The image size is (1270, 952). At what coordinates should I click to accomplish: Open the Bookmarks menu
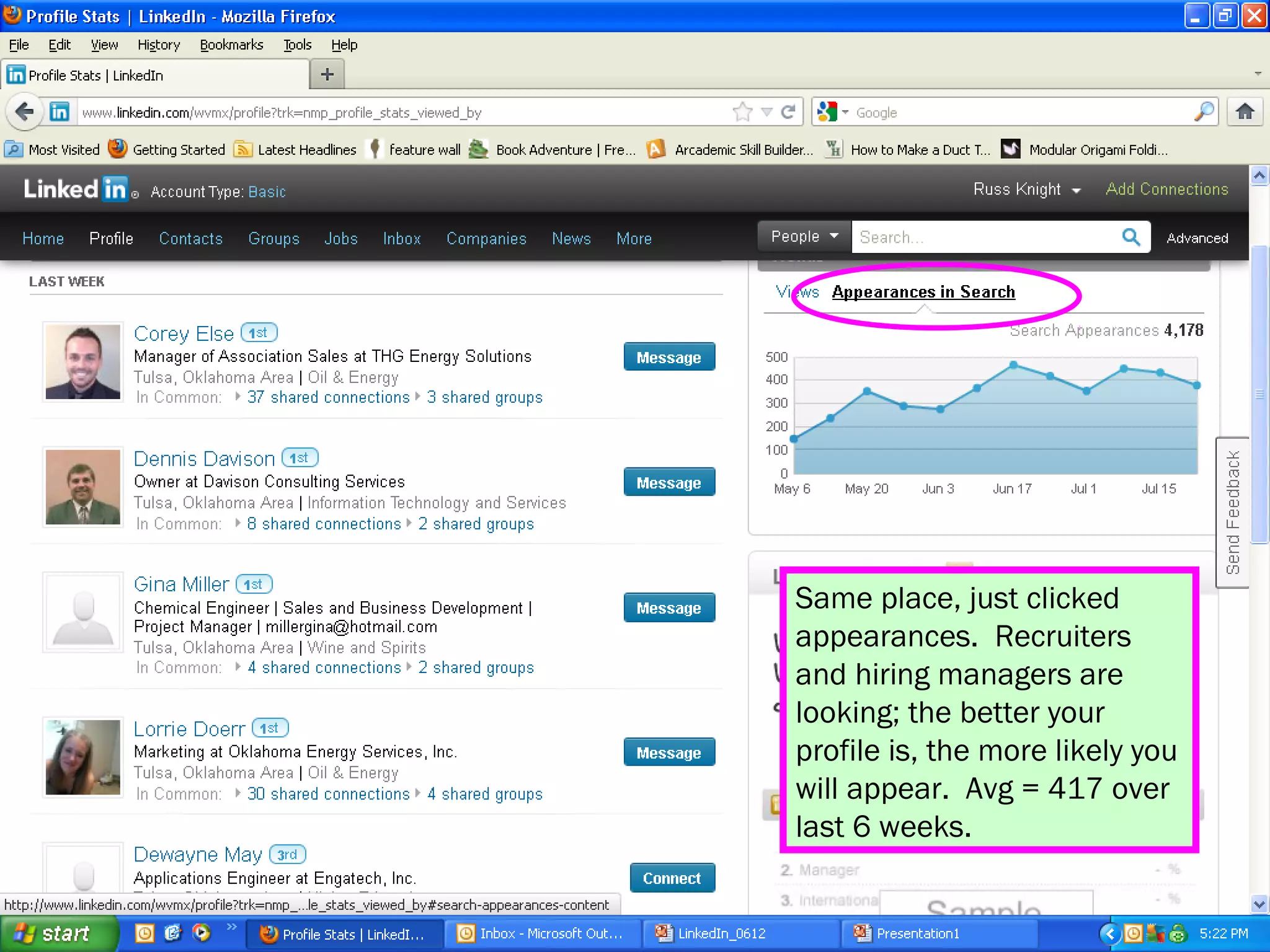(x=231, y=45)
